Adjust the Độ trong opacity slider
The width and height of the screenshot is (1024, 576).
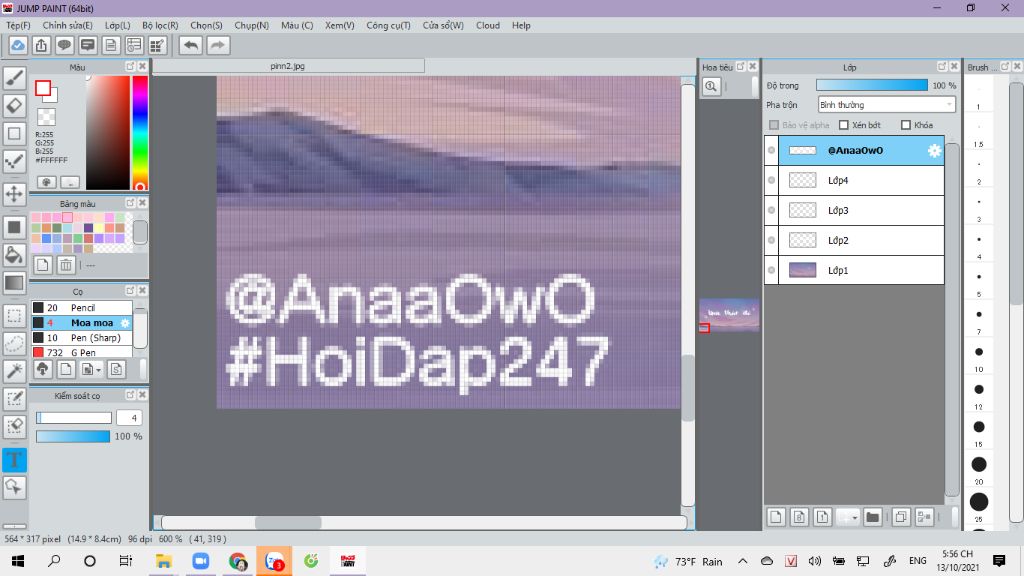(x=872, y=86)
